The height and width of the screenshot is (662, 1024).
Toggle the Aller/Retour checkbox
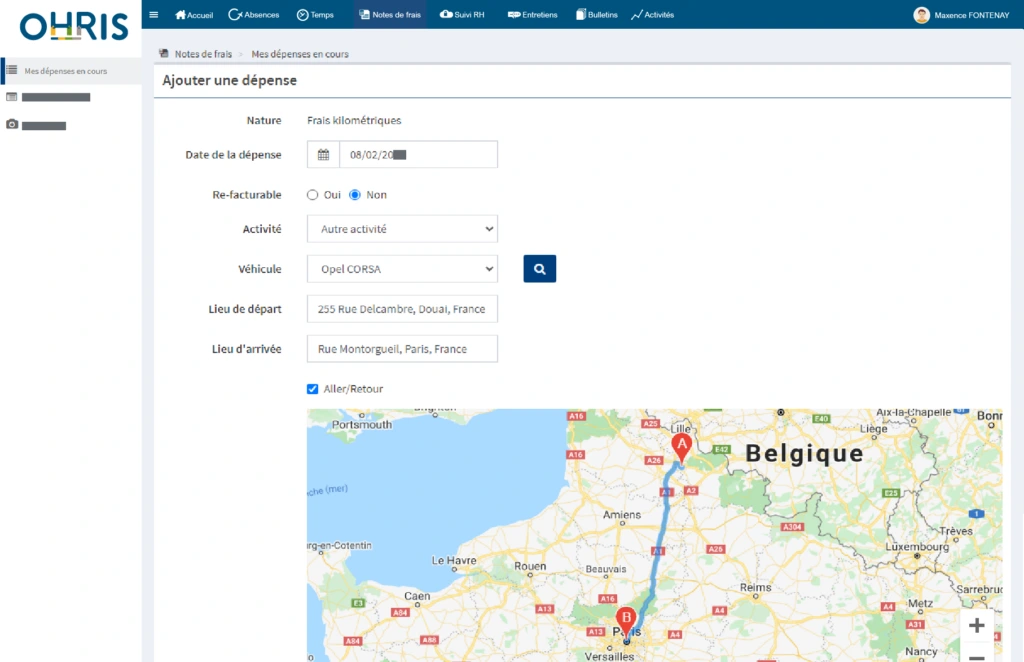tap(313, 389)
